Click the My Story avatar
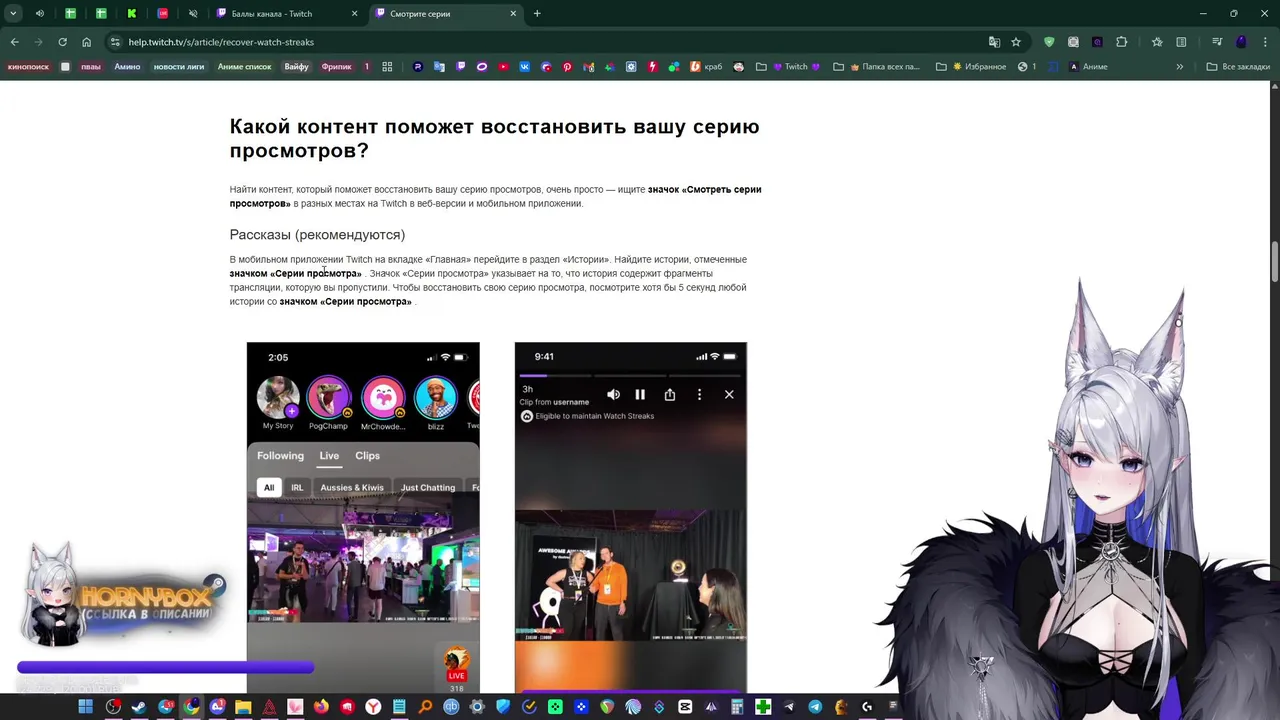This screenshot has height=720, width=1280. click(278, 398)
